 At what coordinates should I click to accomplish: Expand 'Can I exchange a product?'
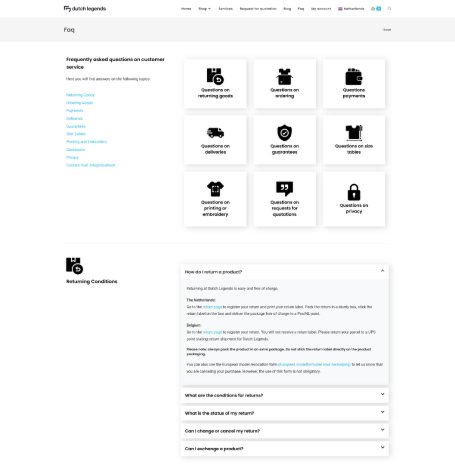pos(285,448)
